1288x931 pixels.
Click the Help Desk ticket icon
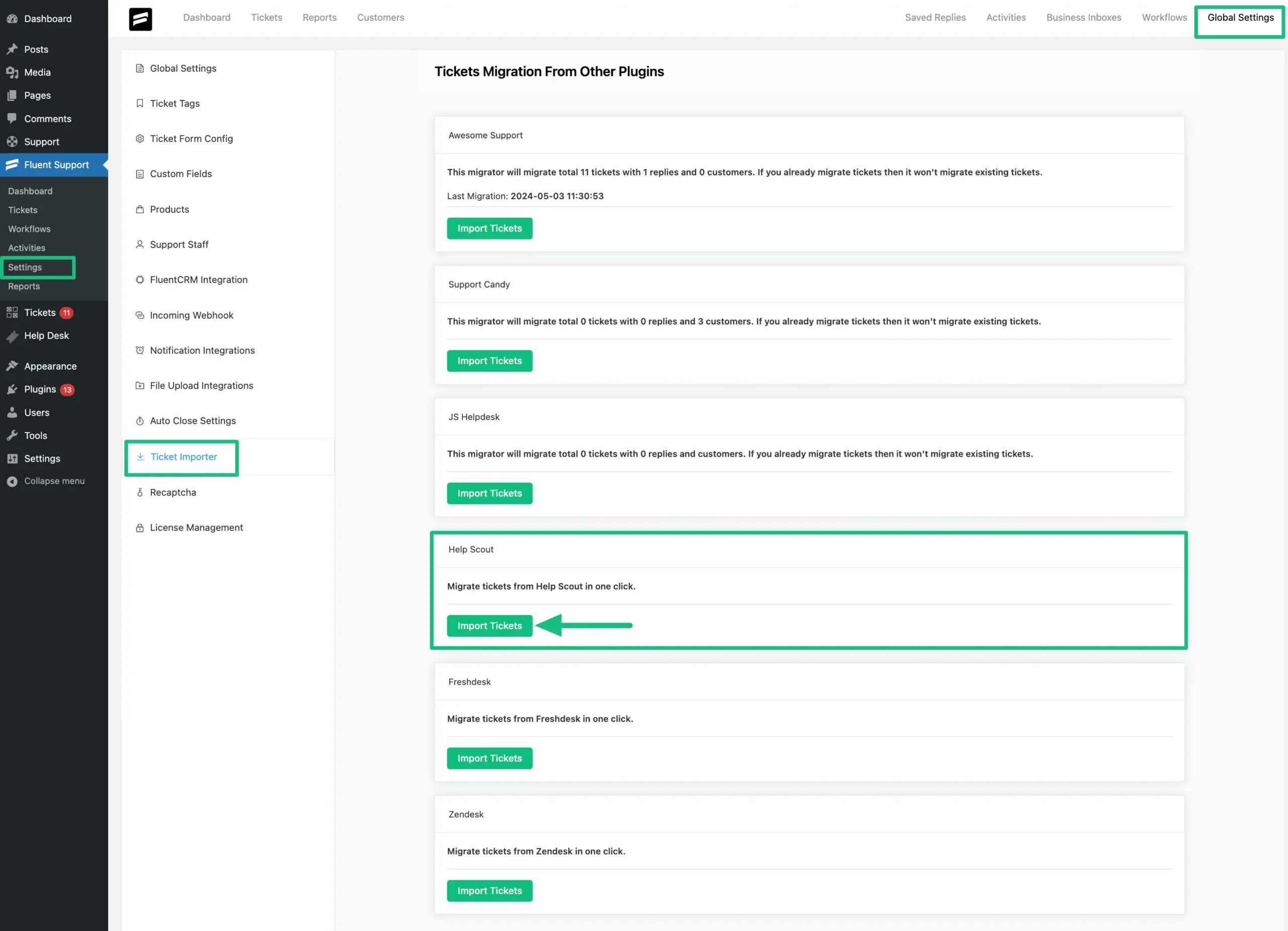tap(12, 336)
